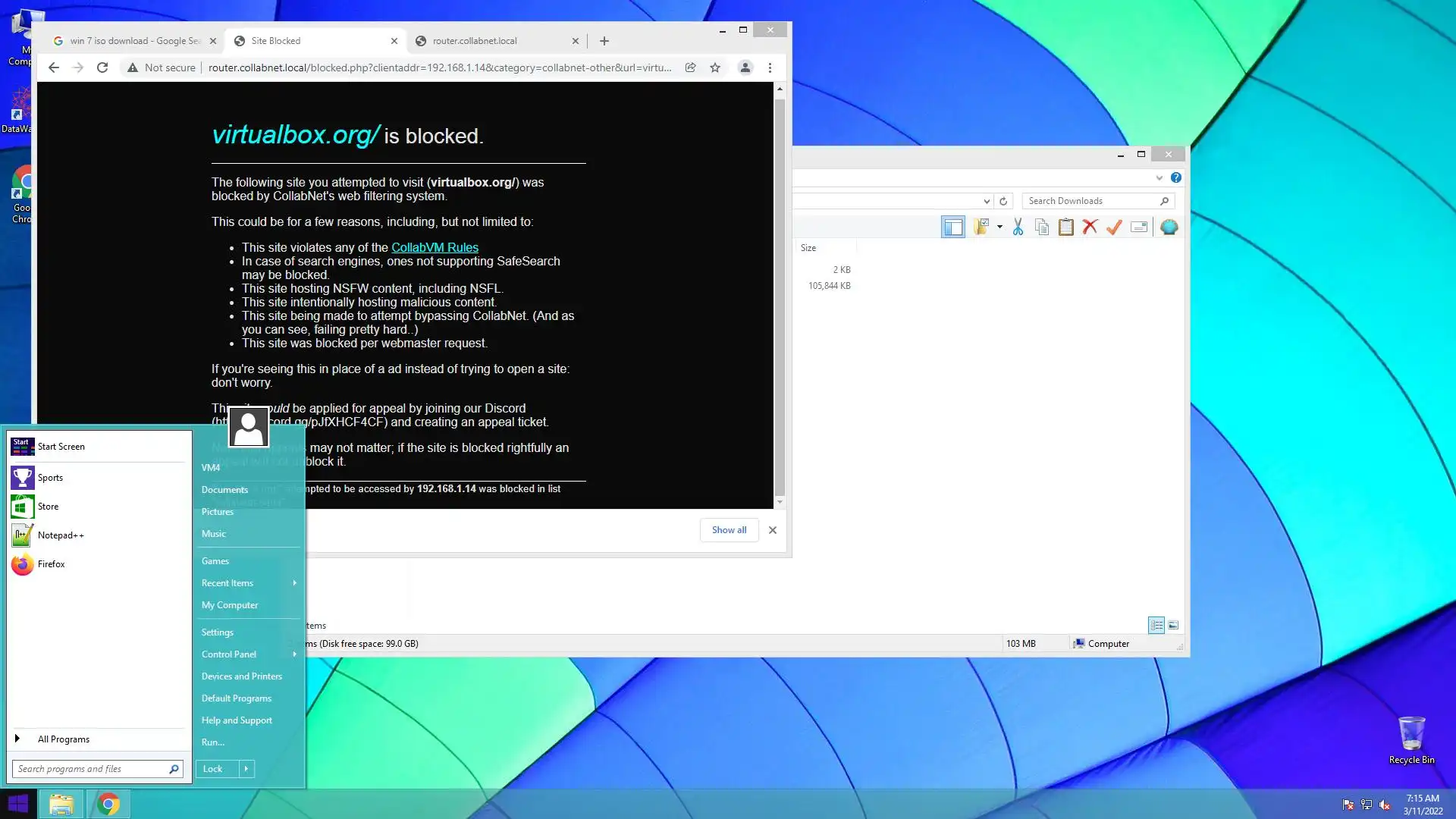
Task: Open Control Panel from start menu
Action: coord(229,654)
